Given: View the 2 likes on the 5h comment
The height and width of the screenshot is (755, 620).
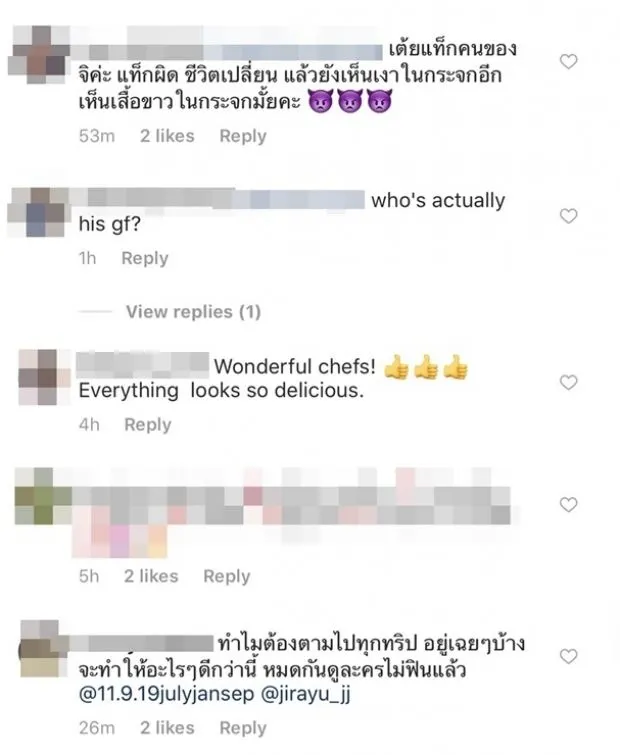Looking at the screenshot, I should 151,576.
